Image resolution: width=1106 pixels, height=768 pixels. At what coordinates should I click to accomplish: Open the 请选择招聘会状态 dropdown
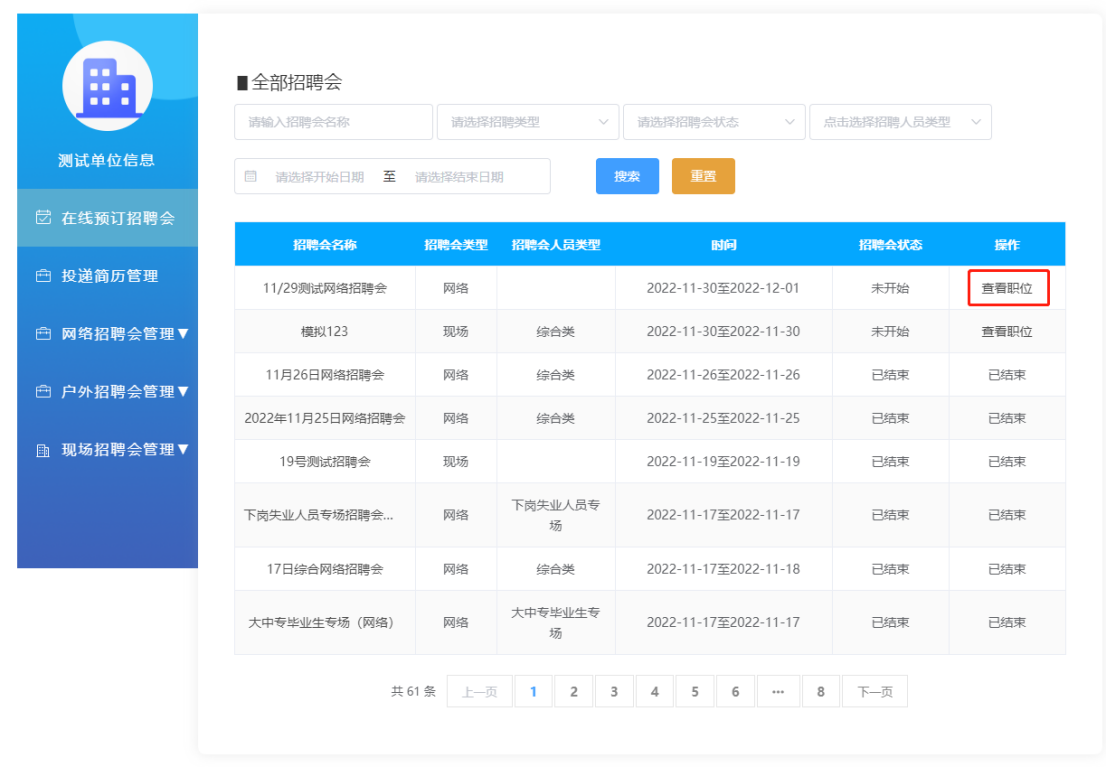tap(713, 121)
